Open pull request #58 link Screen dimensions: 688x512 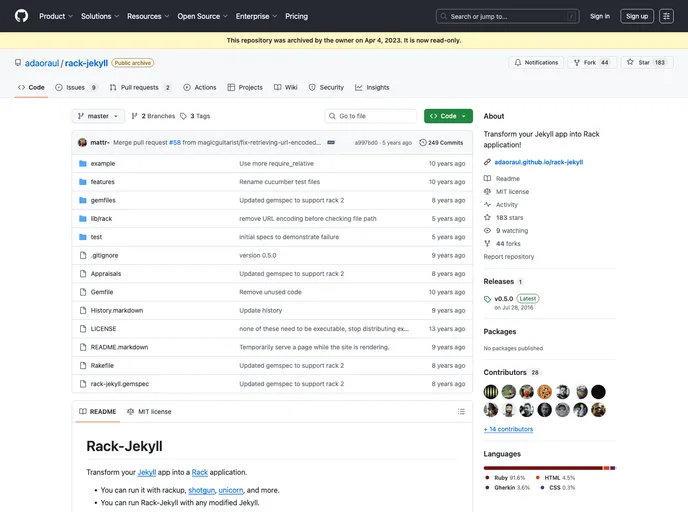[x=175, y=143]
